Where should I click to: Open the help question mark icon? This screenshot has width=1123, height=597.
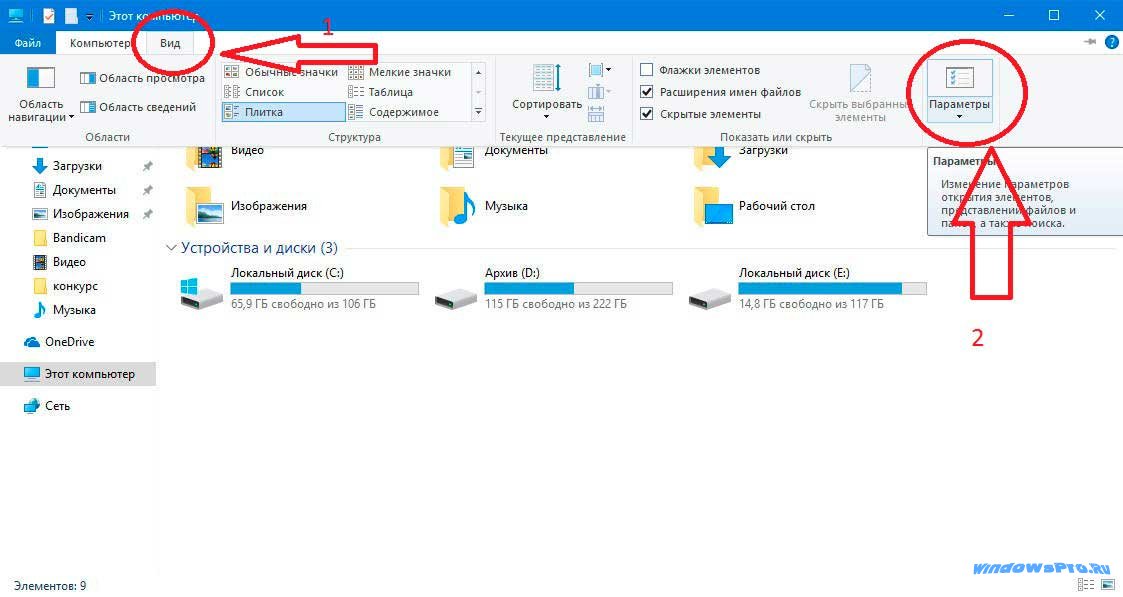point(1112,42)
